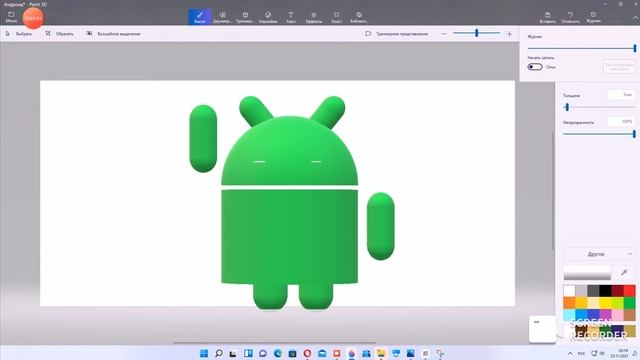Click the History (Журнал) timeline slider
The width and height of the screenshot is (640, 360).
pos(582,49)
